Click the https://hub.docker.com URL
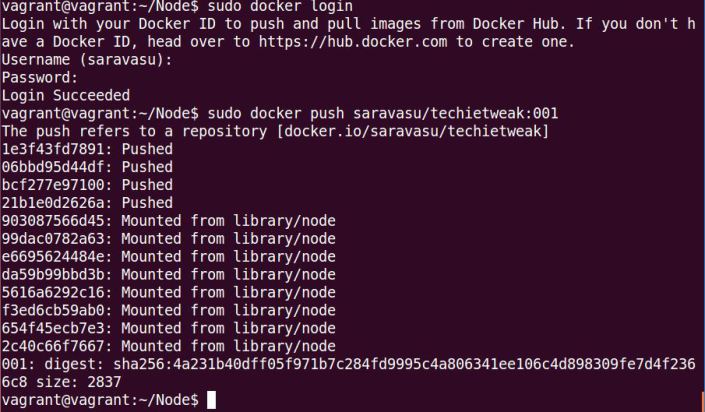This screenshot has width=705, height=412. pyautogui.click(x=353, y=42)
